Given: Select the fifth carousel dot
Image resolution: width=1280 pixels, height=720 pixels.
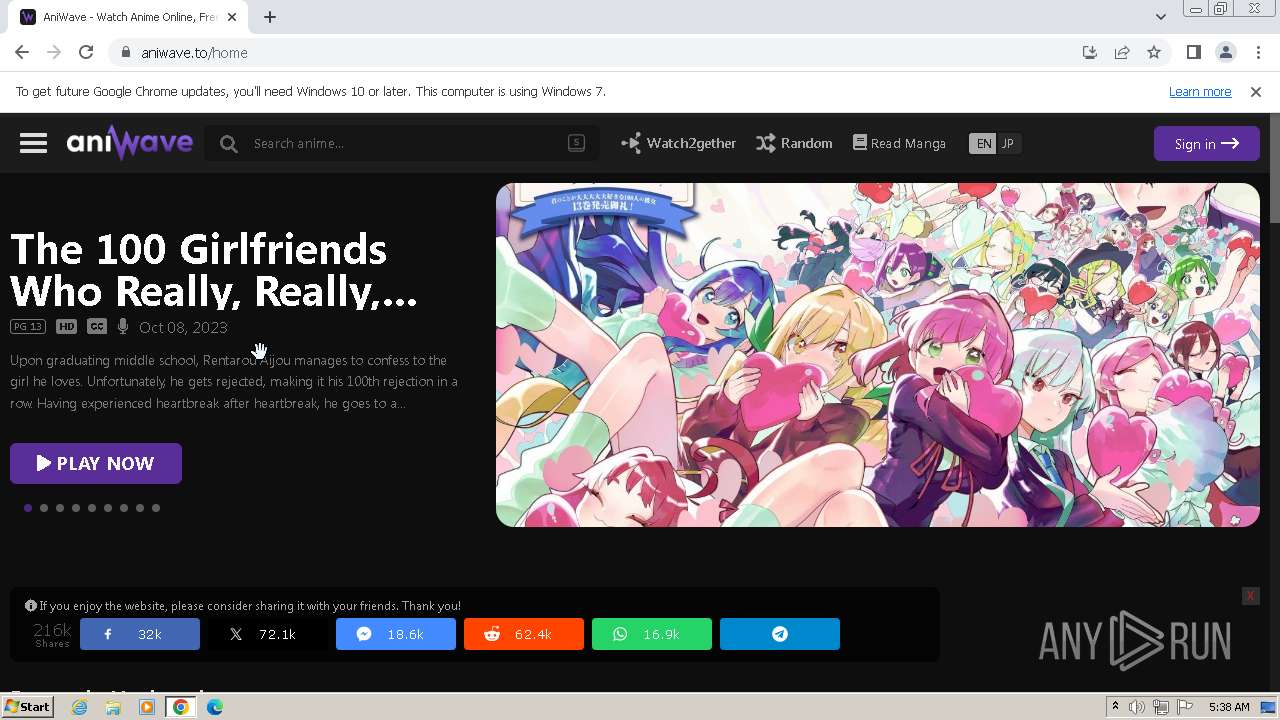Looking at the screenshot, I should pos(92,508).
